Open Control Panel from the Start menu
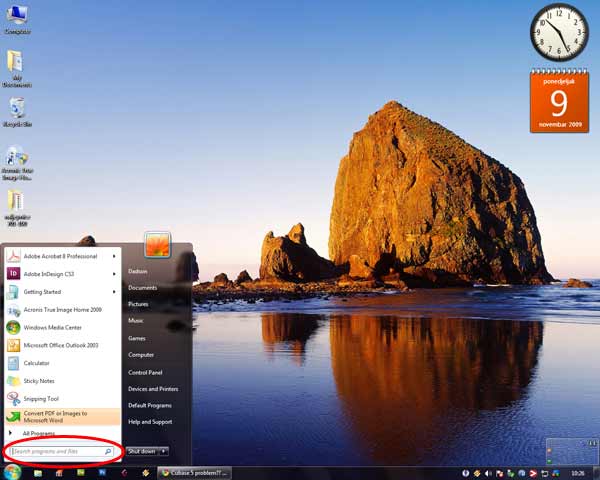Screen dimensions: 600x480 (x=145, y=372)
